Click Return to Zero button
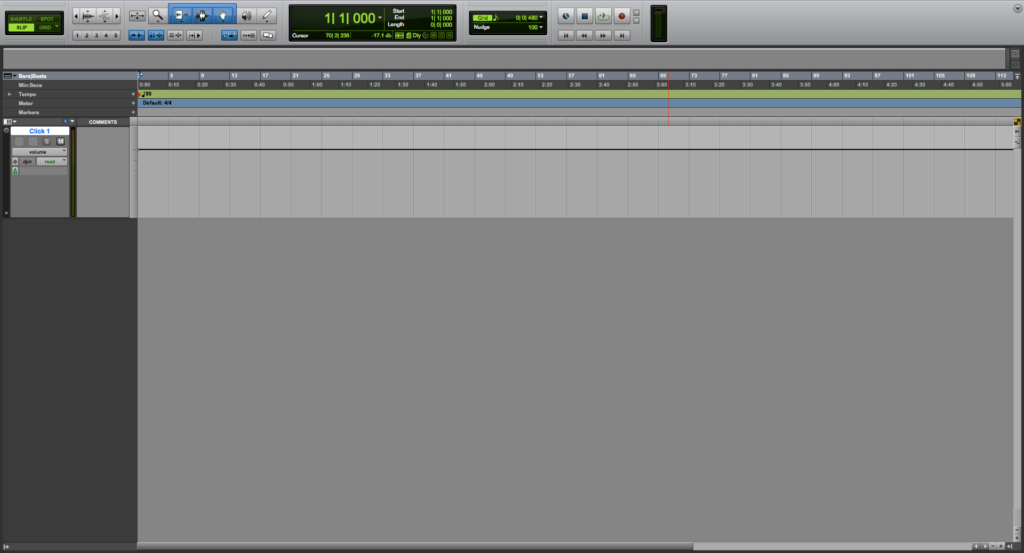The image size is (1024, 553). [566, 35]
